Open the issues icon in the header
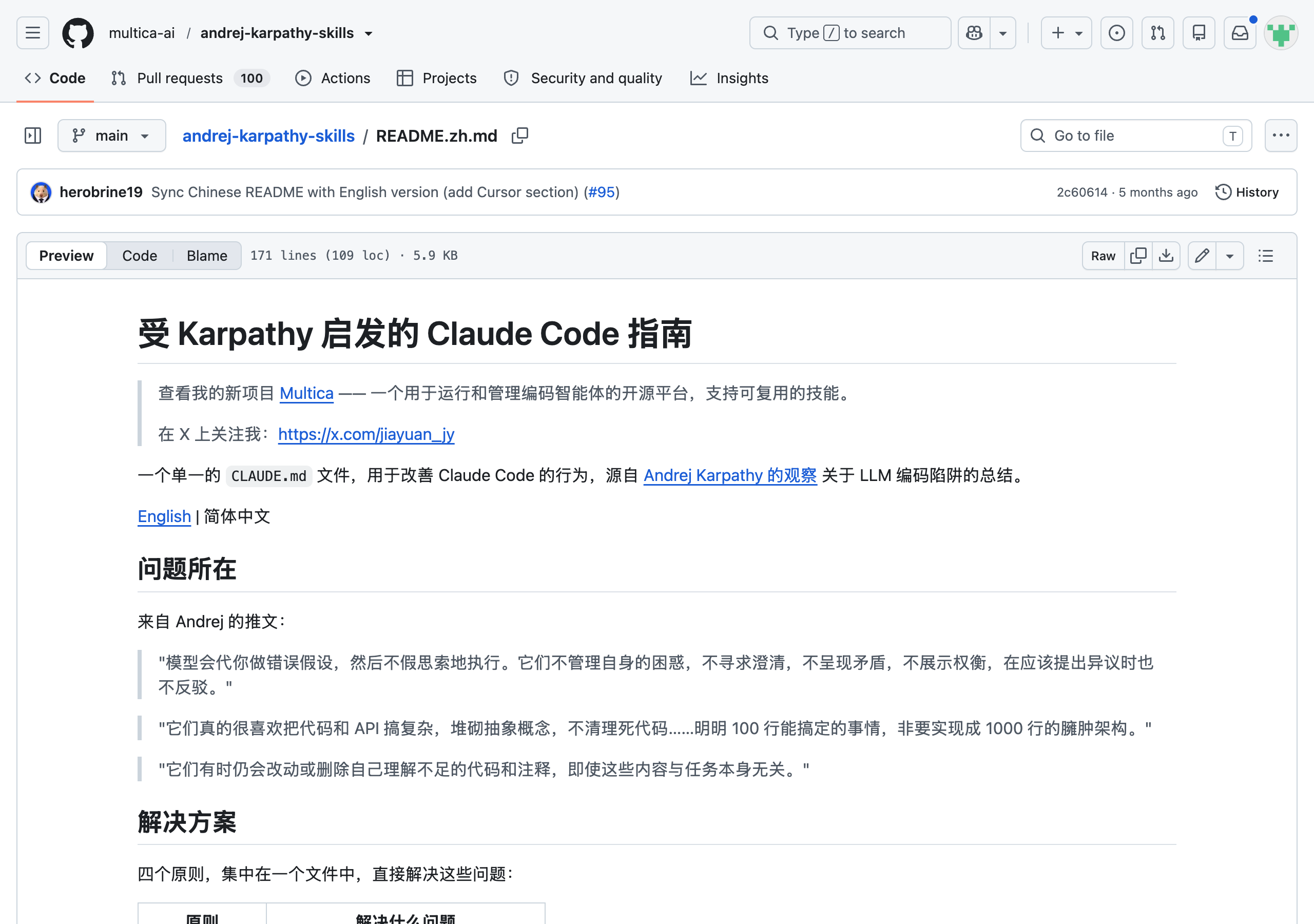This screenshot has width=1314, height=924. click(1116, 33)
